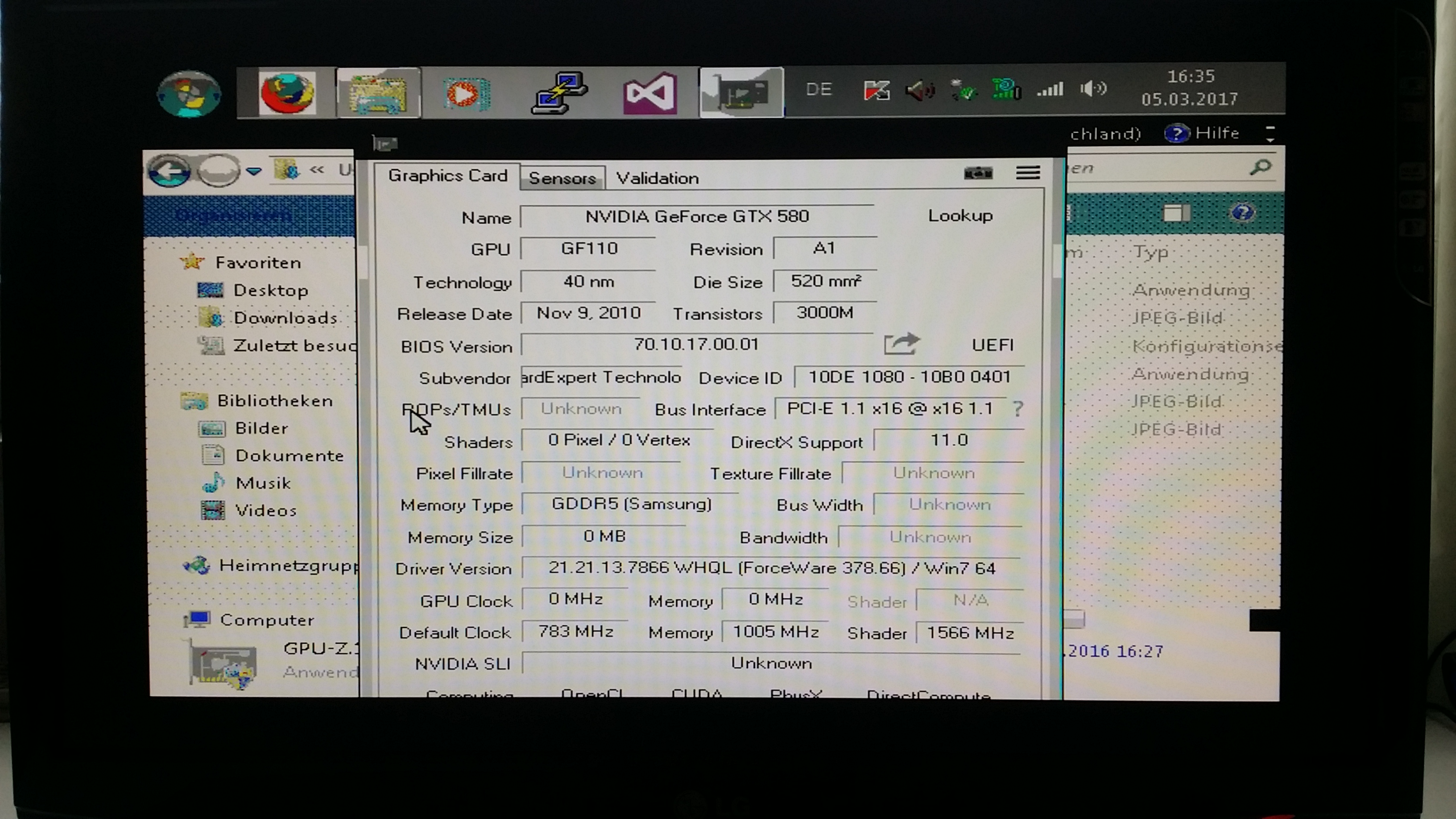Screen dimensions: 1456x819
Task: Click the Bus Interface question mark icon
Action: [1018, 409]
